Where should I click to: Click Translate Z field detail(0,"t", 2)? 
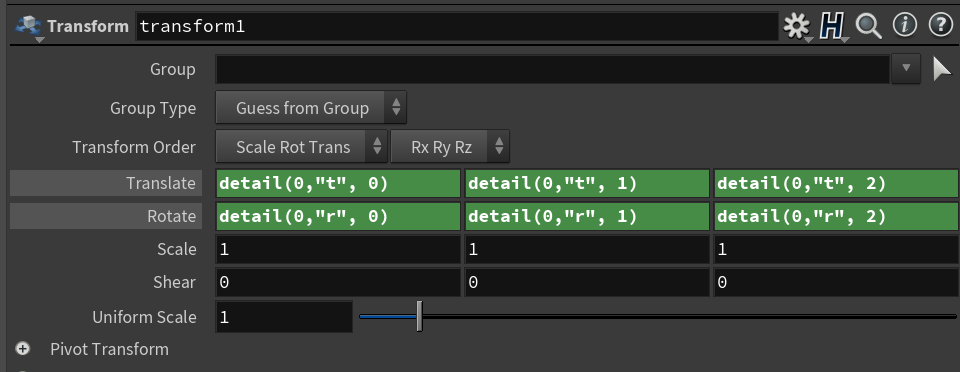(836, 184)
